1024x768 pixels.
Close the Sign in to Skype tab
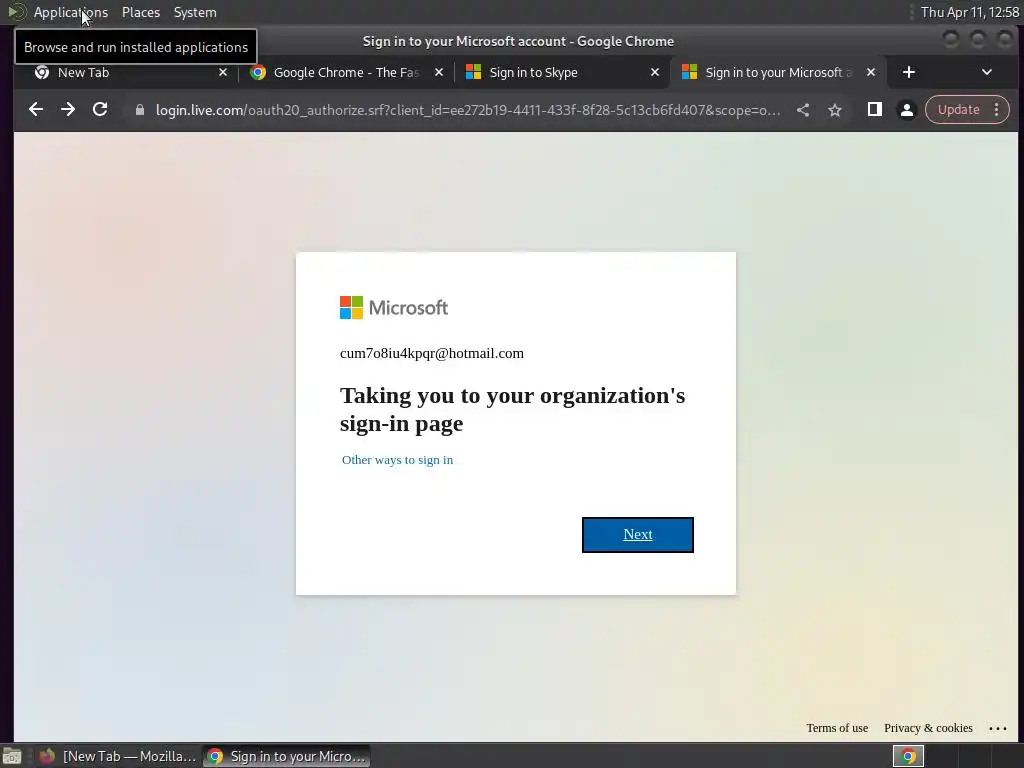click(x=654, y=72)
